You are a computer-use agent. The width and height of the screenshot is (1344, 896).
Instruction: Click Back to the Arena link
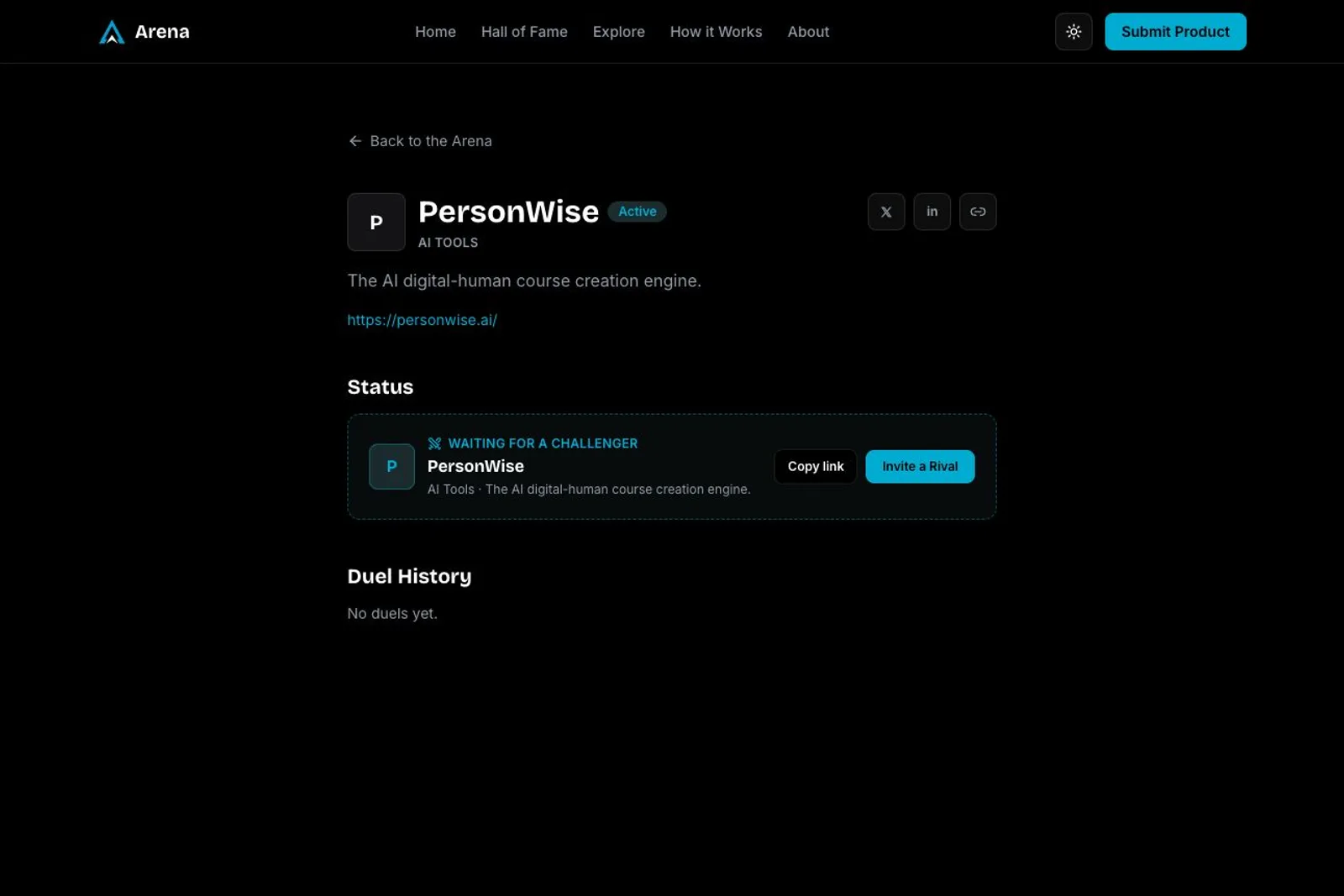[x=420, y=141]
